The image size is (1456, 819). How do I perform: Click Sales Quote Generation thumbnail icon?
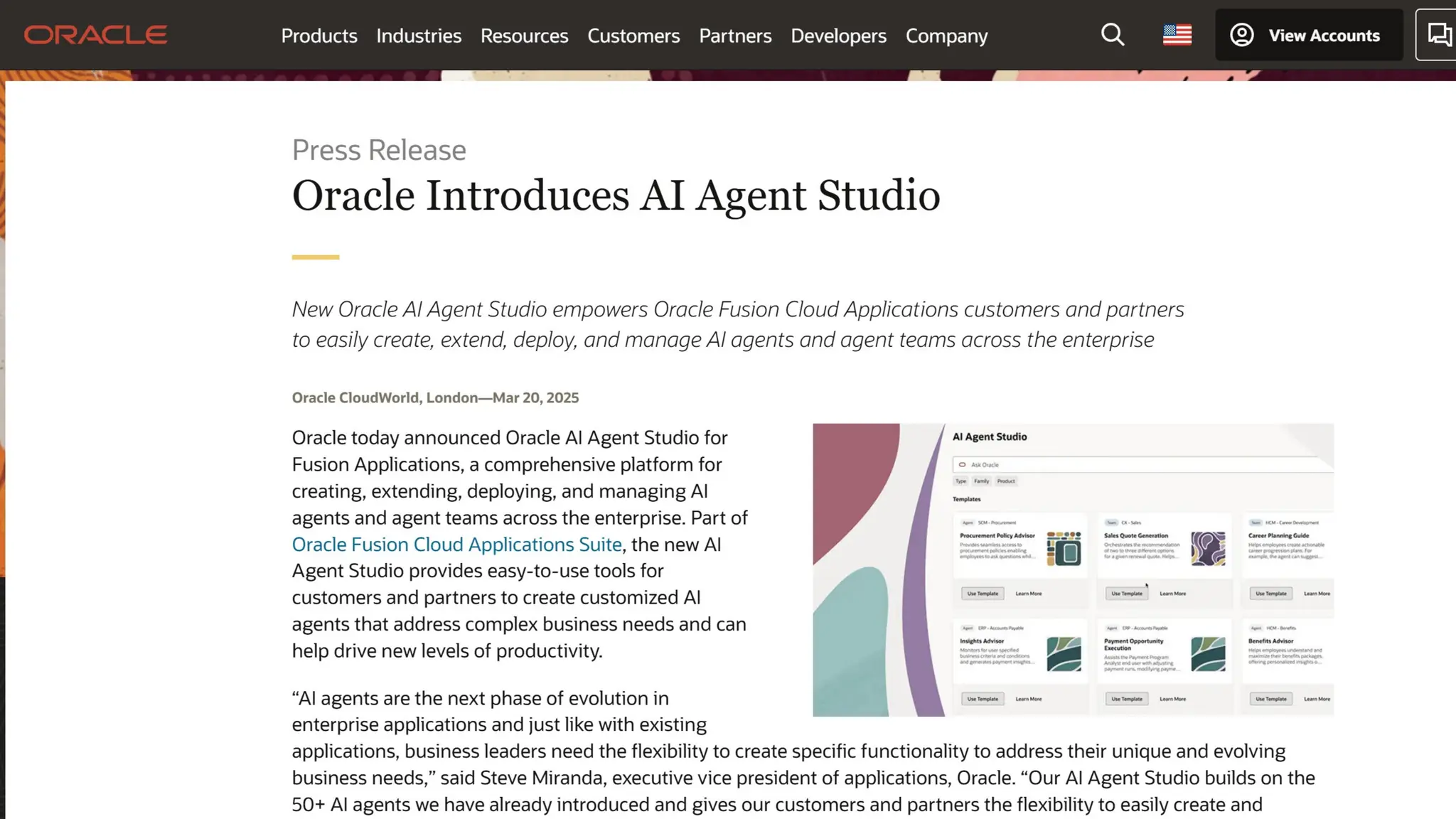tap(1208, 548)
